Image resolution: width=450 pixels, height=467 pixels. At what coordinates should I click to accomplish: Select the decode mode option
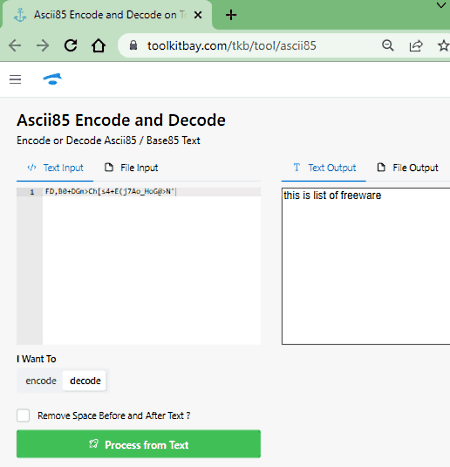click(x=85, y=381)
